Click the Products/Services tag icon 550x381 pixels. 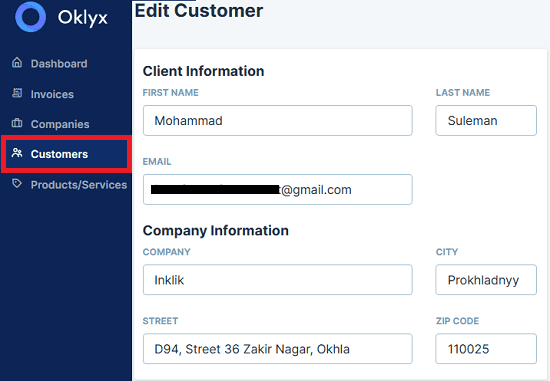(17, 183)
